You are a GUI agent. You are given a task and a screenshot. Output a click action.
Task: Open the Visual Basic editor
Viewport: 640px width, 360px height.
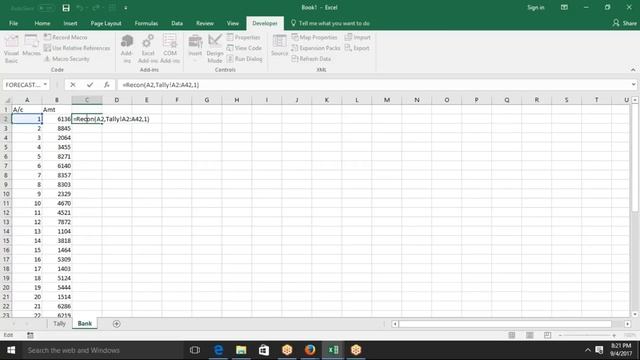pyautogui.click(x=11, y=49)
